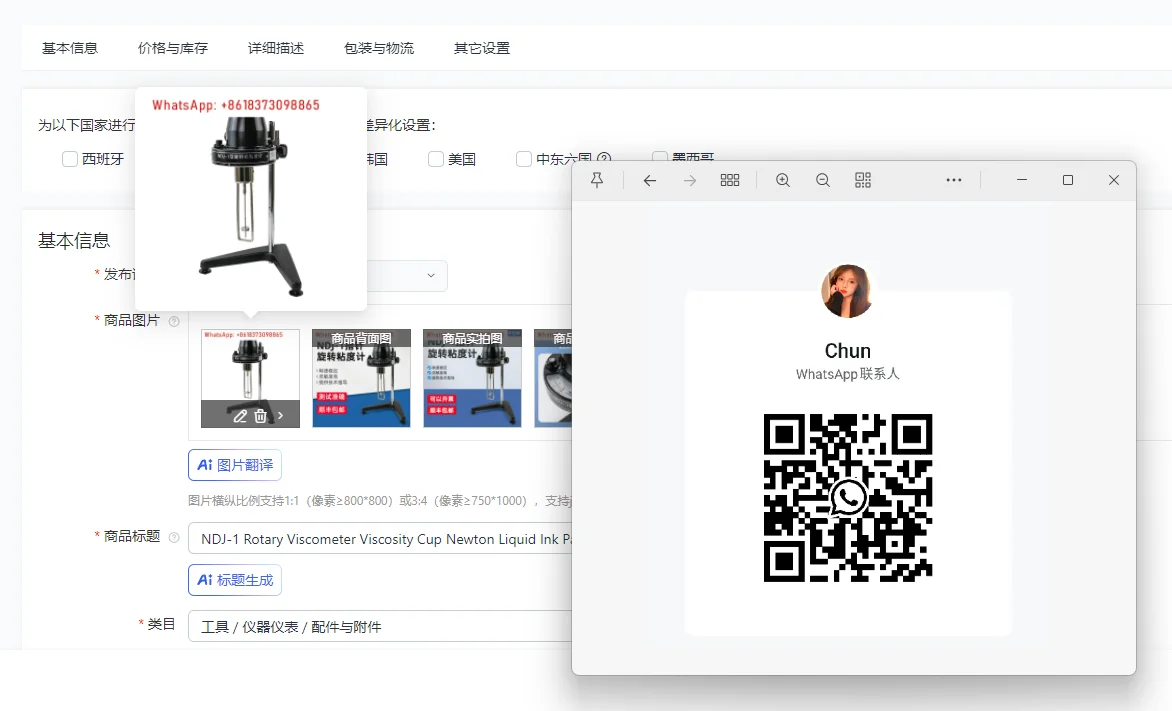
Task: Click the 基本信息 section heading
Action: 74,241
